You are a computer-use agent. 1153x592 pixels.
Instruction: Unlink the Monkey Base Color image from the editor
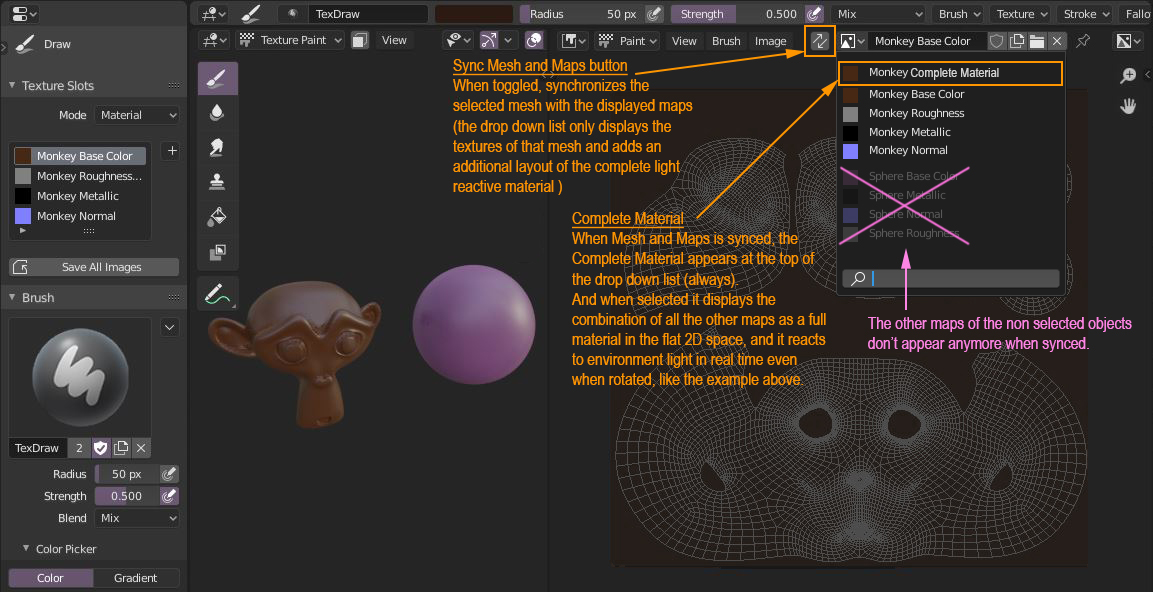[x=1057, y=41]
